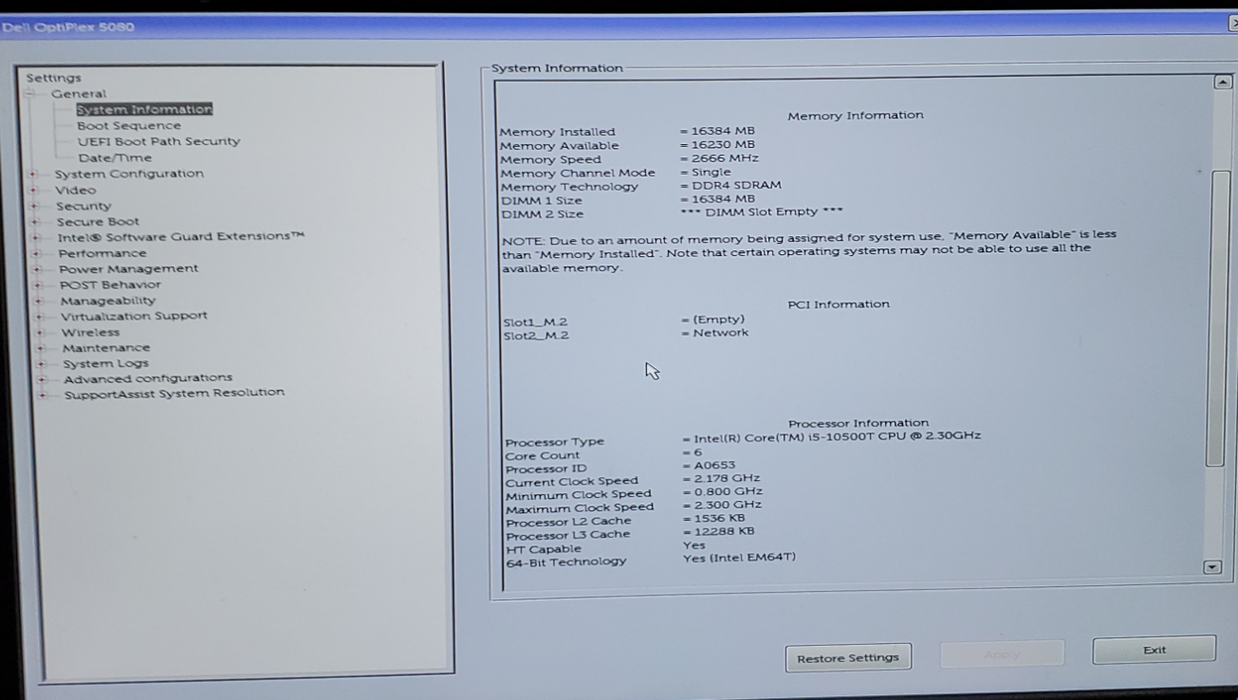1238x700 pixels.
Task: Click the DDR4 SDRAM value
Action: [731, 185]
